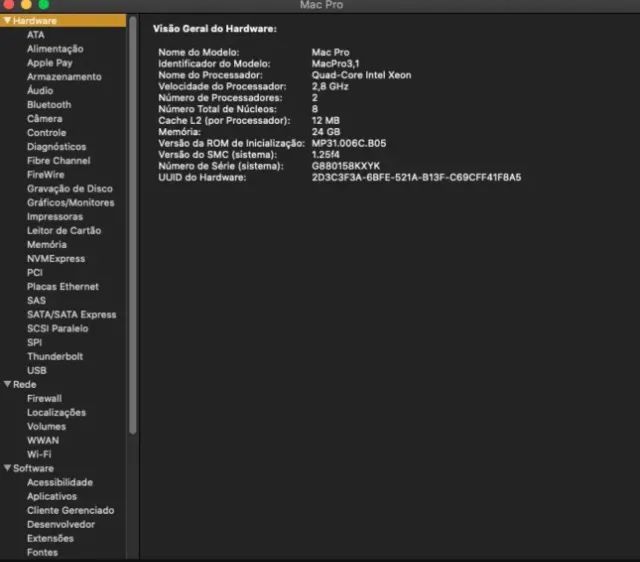Open Gráficos/Monitores information
640x562 pixels.
pos(71,202)
